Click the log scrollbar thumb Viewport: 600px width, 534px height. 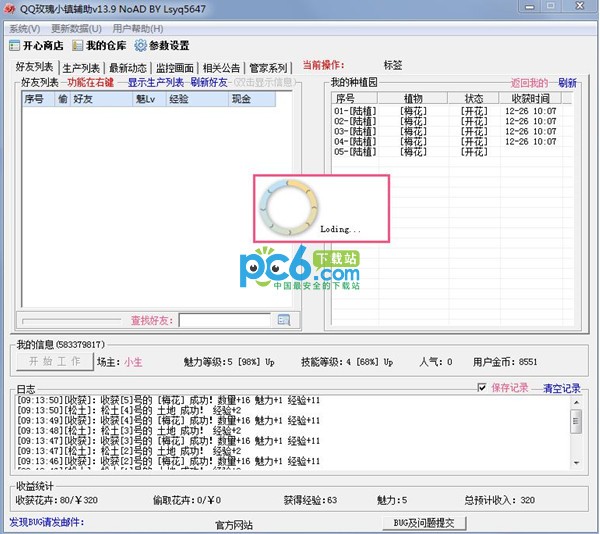coord(576,422)
